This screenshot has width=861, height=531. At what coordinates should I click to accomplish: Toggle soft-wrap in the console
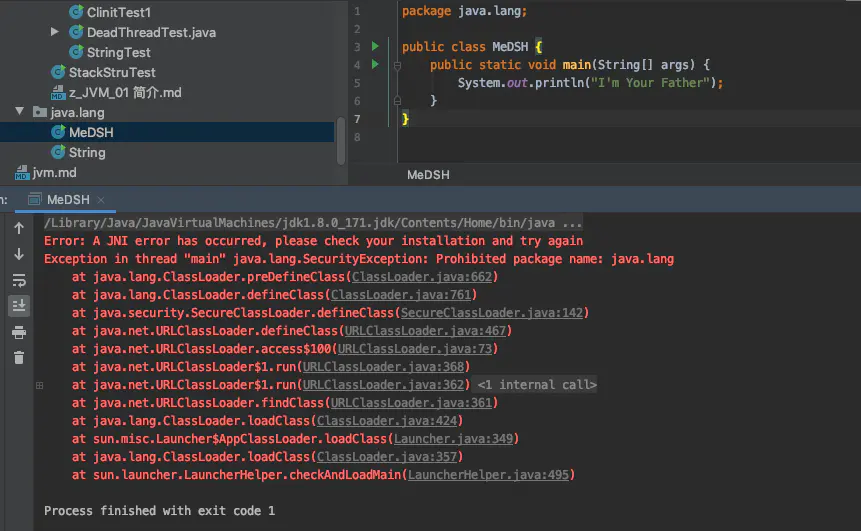pos(19,280)
